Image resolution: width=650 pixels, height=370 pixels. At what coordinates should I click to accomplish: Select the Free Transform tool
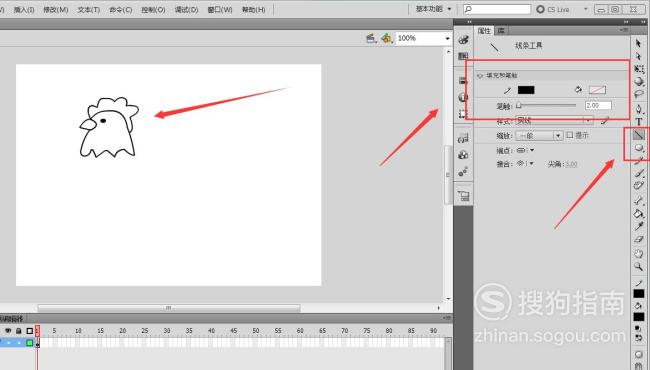point(639,69)
